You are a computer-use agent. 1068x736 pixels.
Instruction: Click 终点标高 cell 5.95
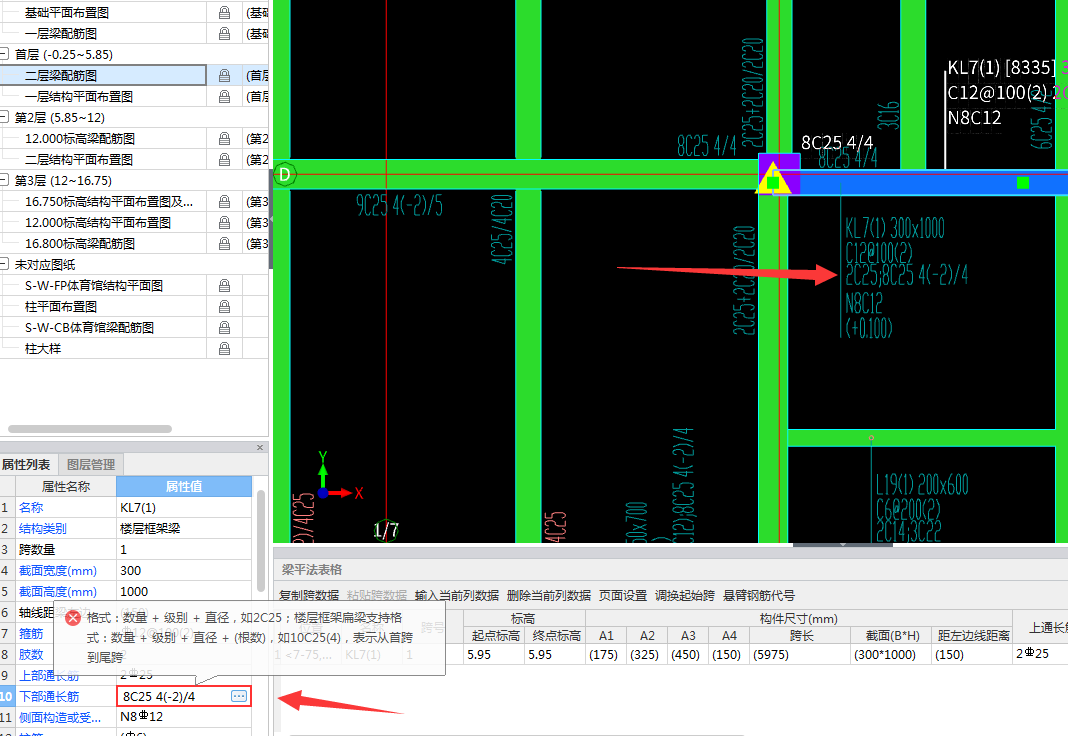555,654
